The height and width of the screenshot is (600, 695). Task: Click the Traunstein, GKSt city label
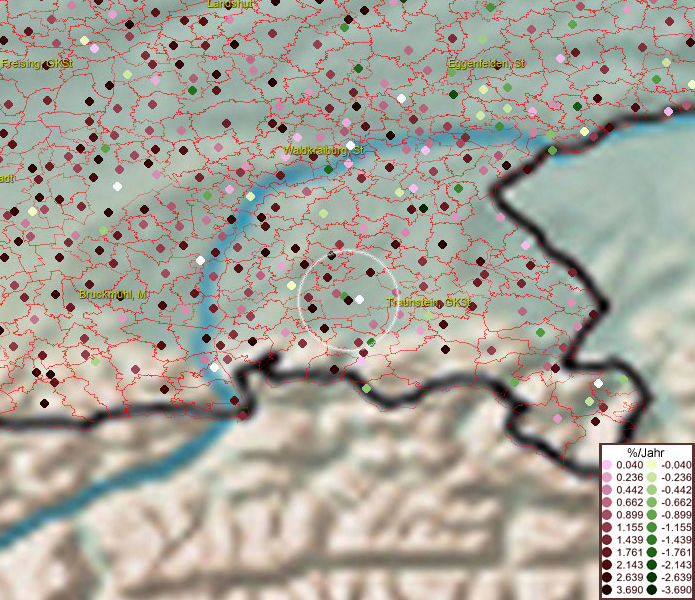427,302
